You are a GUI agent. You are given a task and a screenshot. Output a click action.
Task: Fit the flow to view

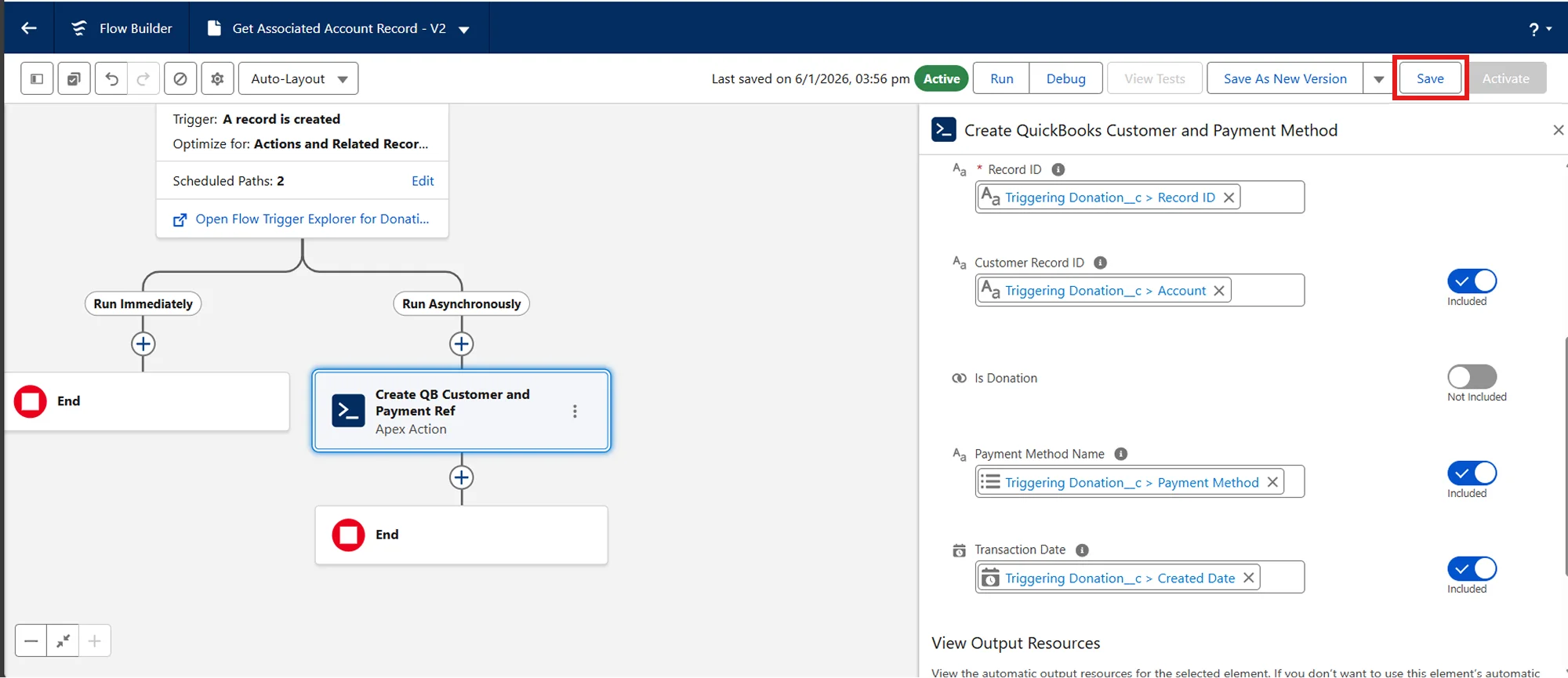tap(63, 641)
